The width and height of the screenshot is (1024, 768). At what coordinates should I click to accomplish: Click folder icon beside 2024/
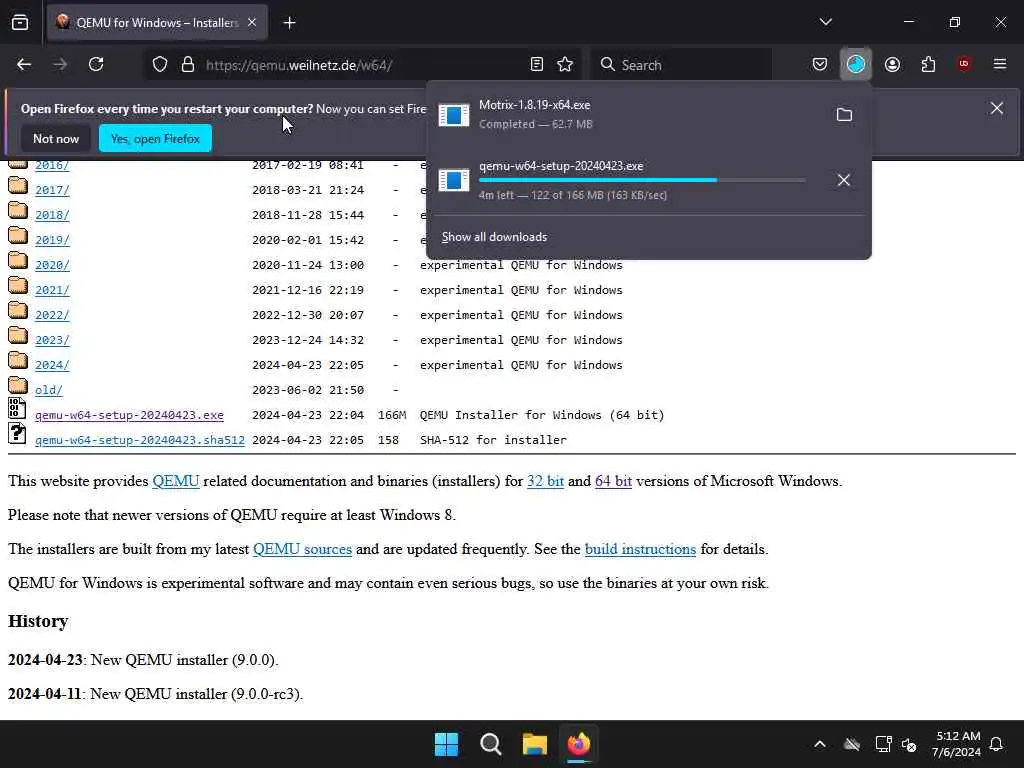click(18, 361)
